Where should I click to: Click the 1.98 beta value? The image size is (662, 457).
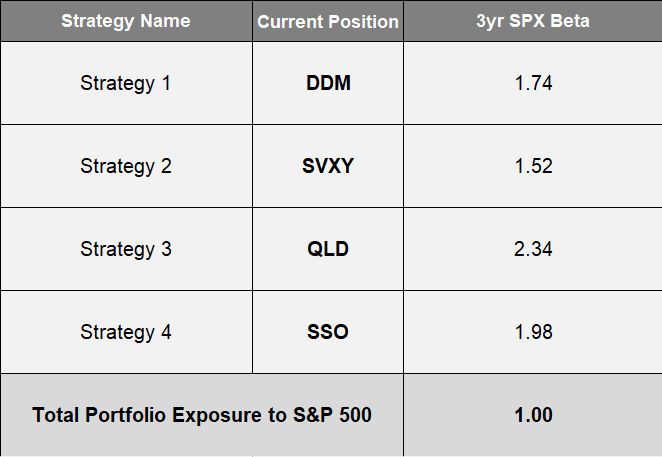point(533,332)
